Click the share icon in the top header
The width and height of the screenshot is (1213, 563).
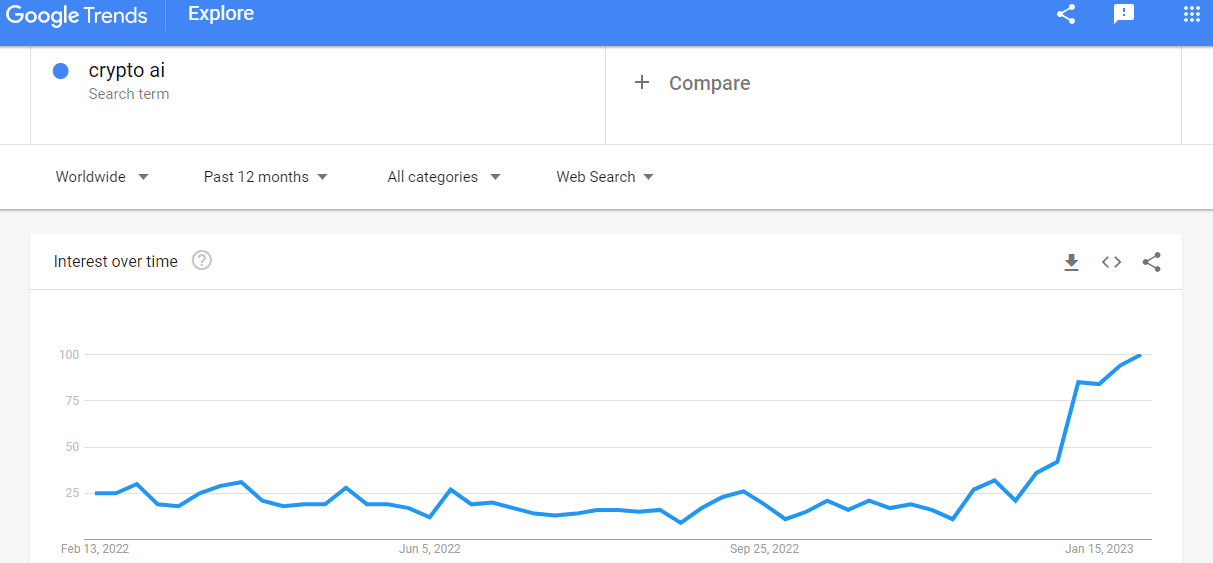tap(1066, 14)
